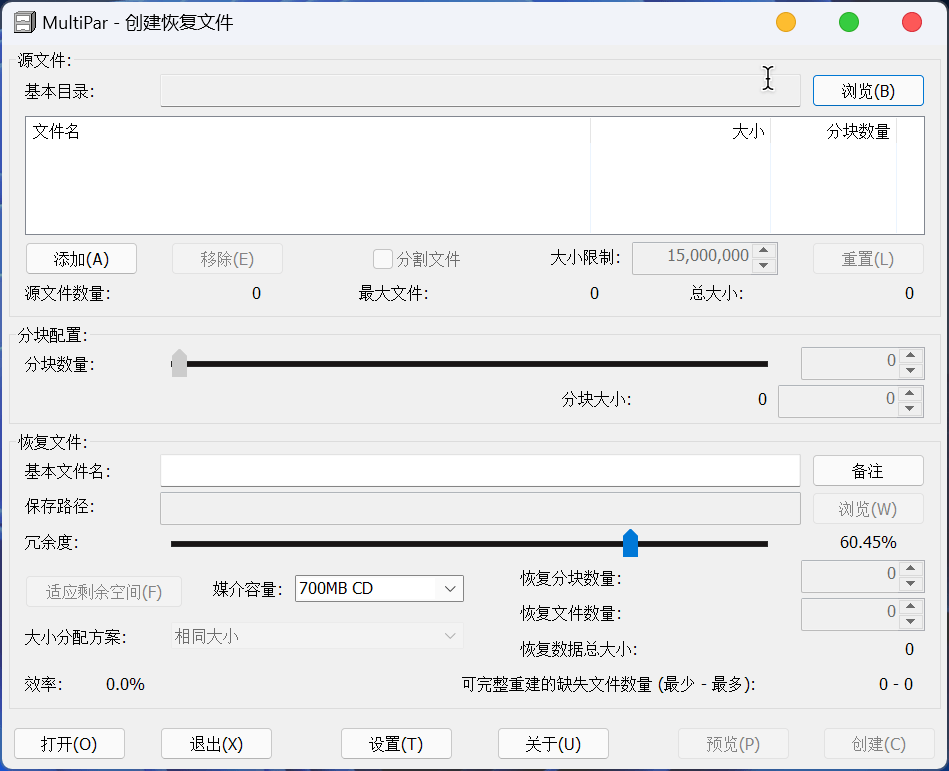Click the 基本目录 path field
This screenshot has height=771, width=949.
[x=480, y=91]
